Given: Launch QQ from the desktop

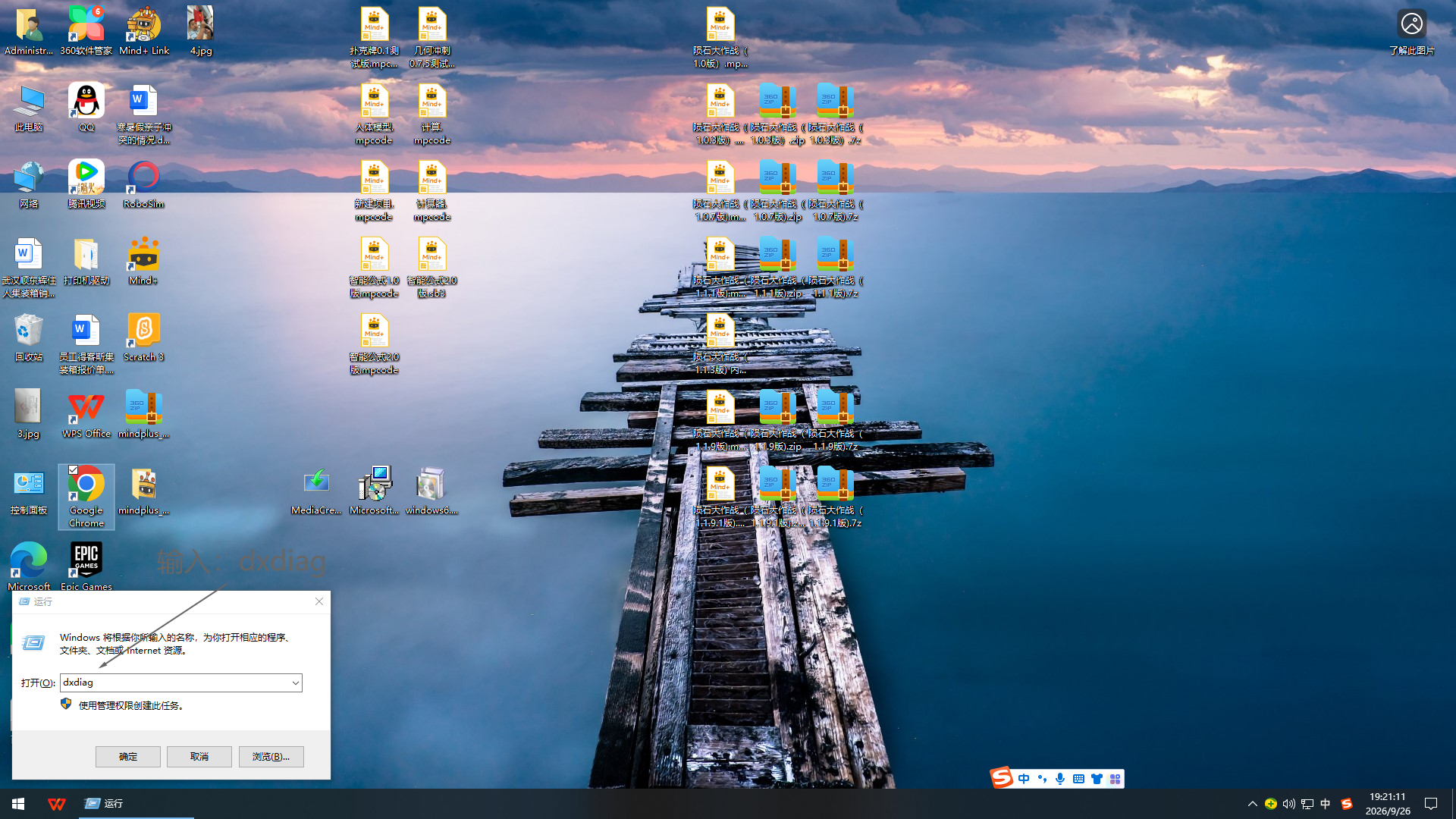Looking at the screenshot, I should (86, 108).
